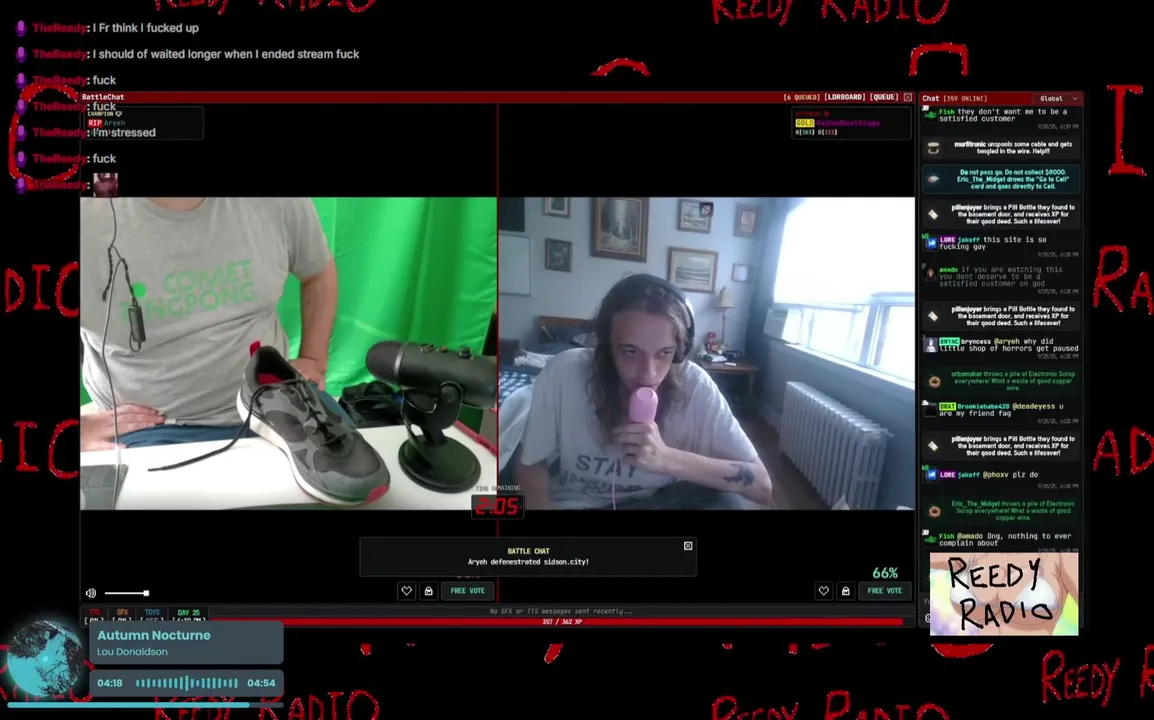Click the DAY 25 status indicator
The image size is (1154, 720).
coord(188,616)
